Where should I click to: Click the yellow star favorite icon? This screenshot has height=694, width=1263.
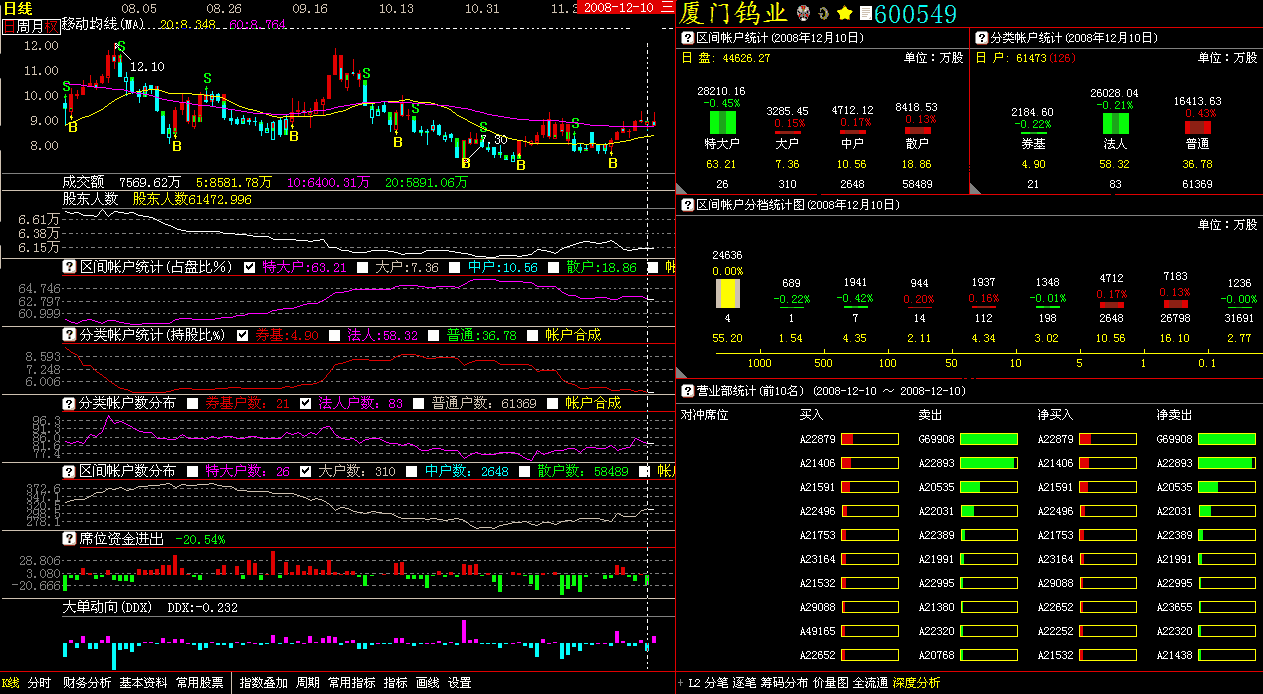(x=845, y=14)
